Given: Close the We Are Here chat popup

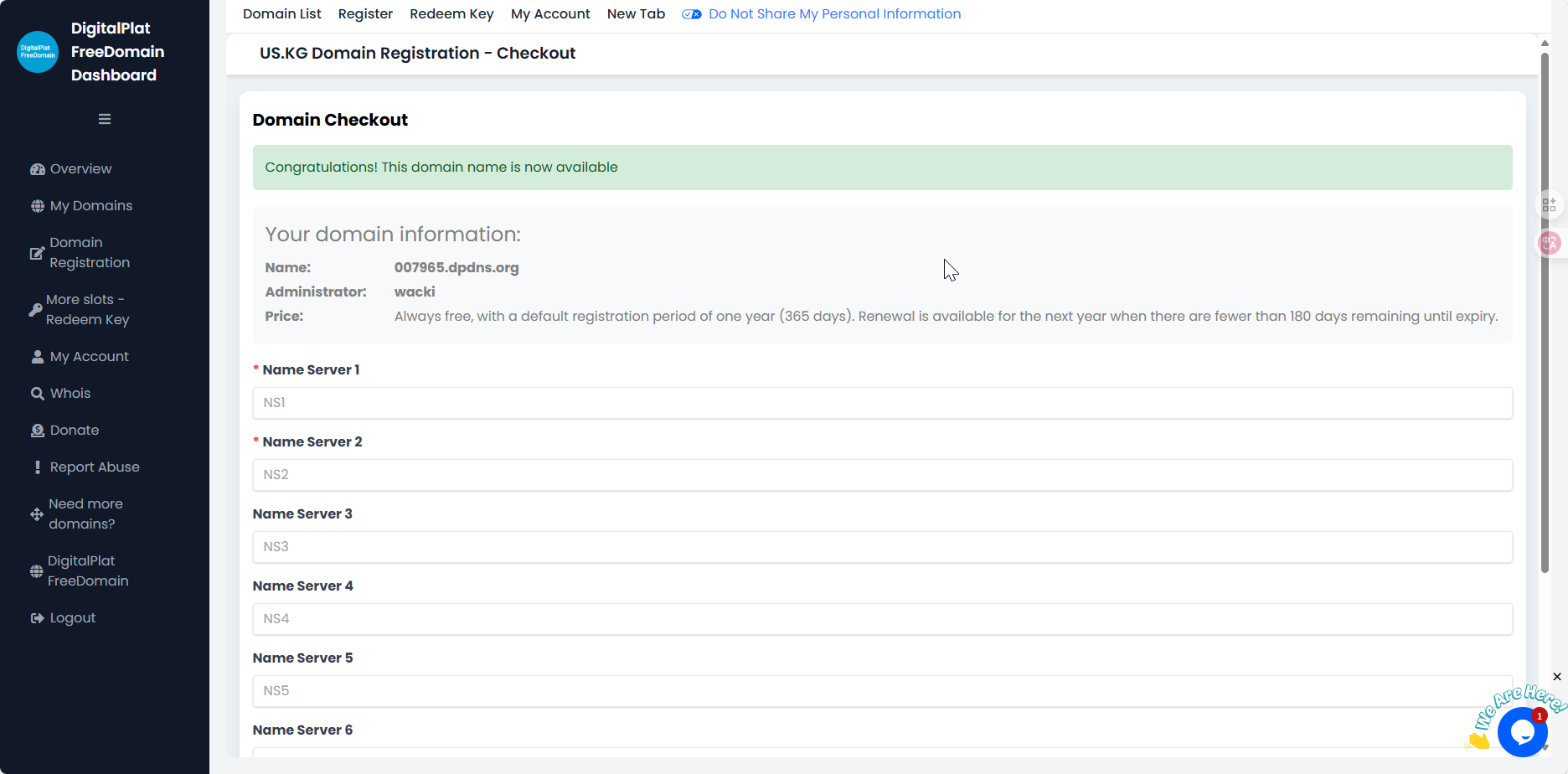Looking at the screenshot, I should (1556, 677).
